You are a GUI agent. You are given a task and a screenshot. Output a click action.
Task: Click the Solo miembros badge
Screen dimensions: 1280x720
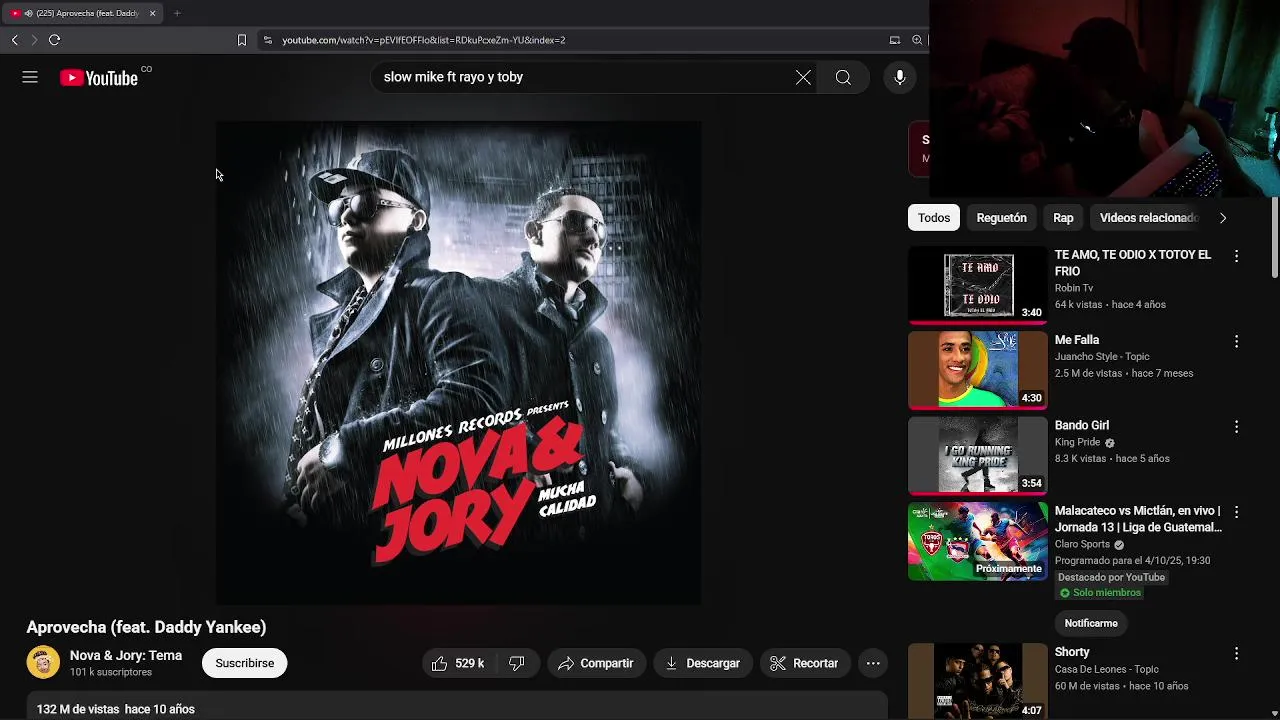click(x=1099, y=593)
